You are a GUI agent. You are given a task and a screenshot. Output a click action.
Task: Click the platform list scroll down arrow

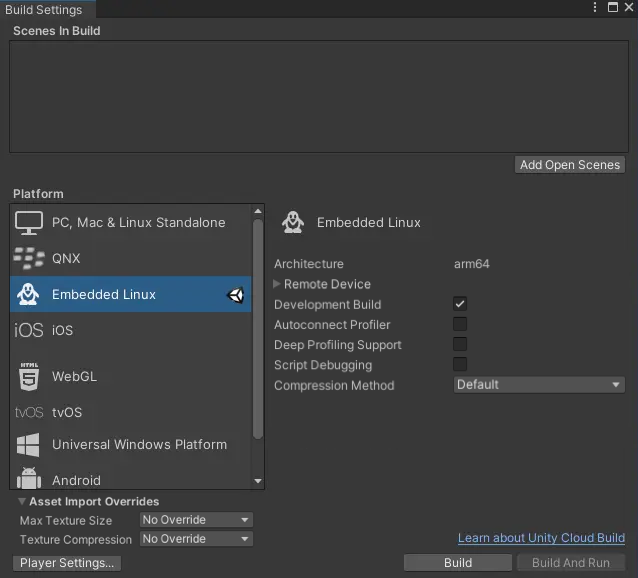pyautogui.click(x=258, y=481)
